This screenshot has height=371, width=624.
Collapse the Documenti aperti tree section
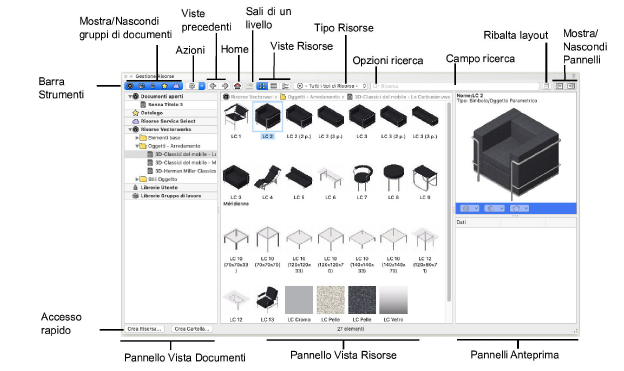(x=130, y=96)
